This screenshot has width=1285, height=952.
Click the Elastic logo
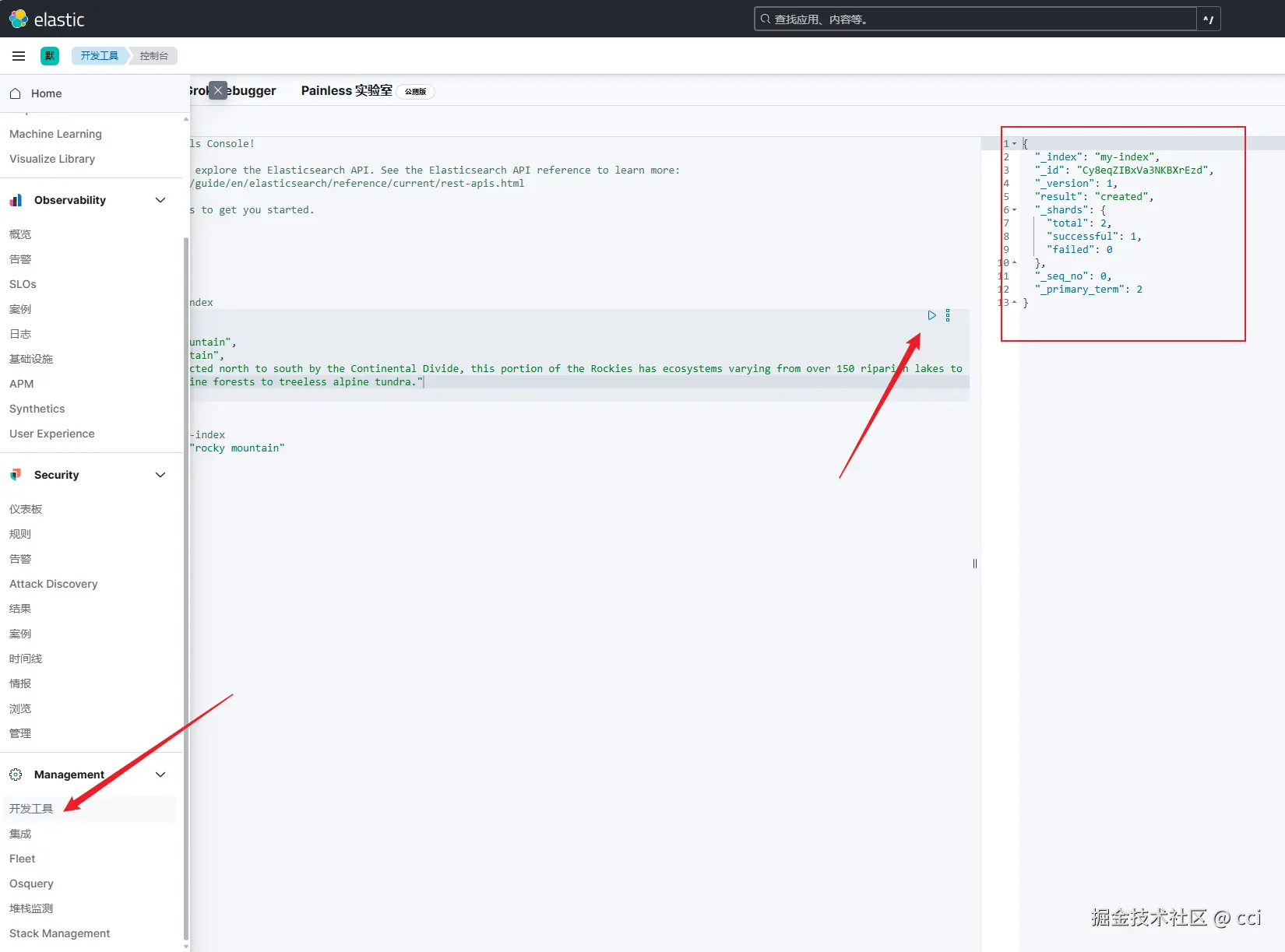point(47,19)
